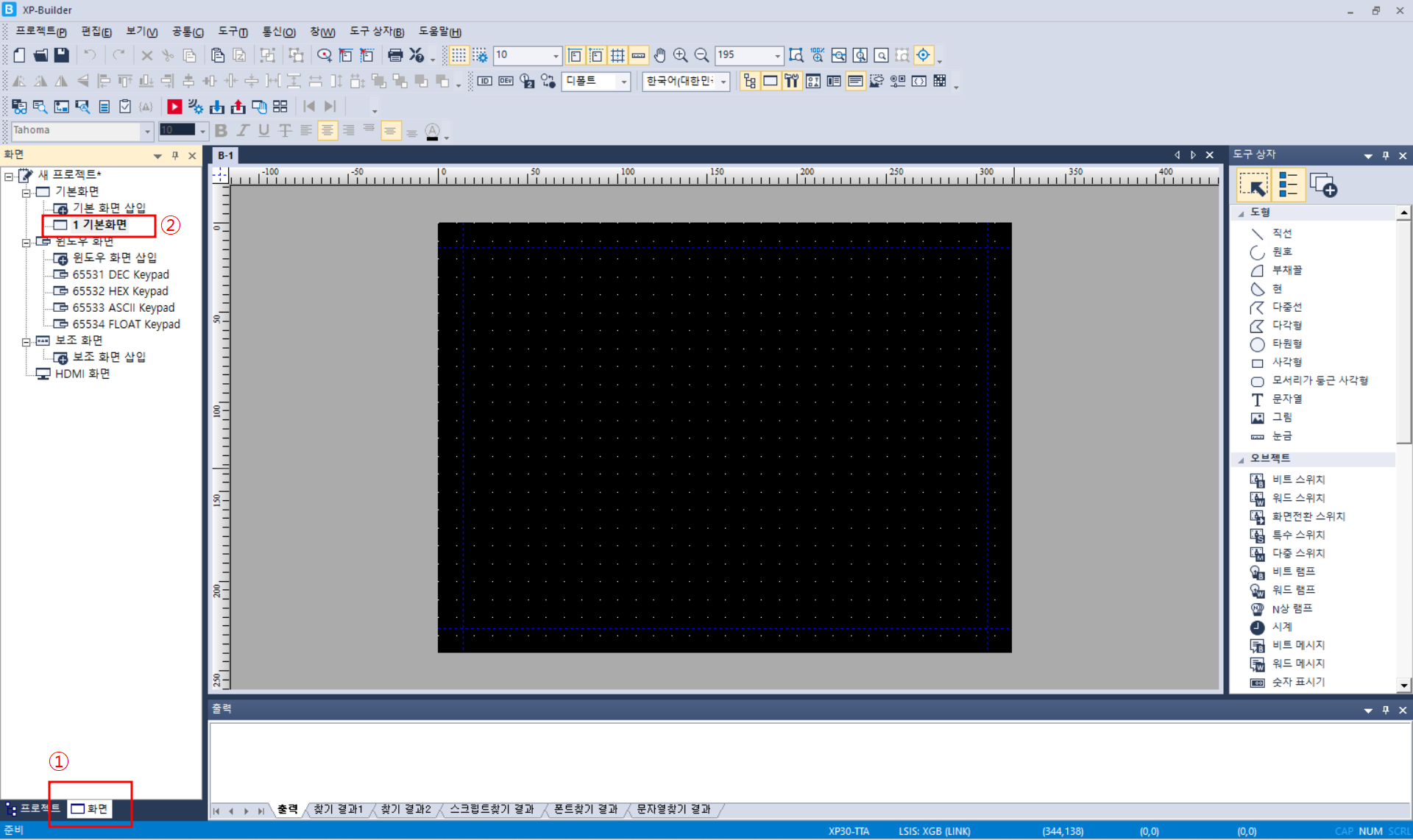Screen dimensions: 1413x840
Task: Select the hand pan tool
Action: pos(660,55)
